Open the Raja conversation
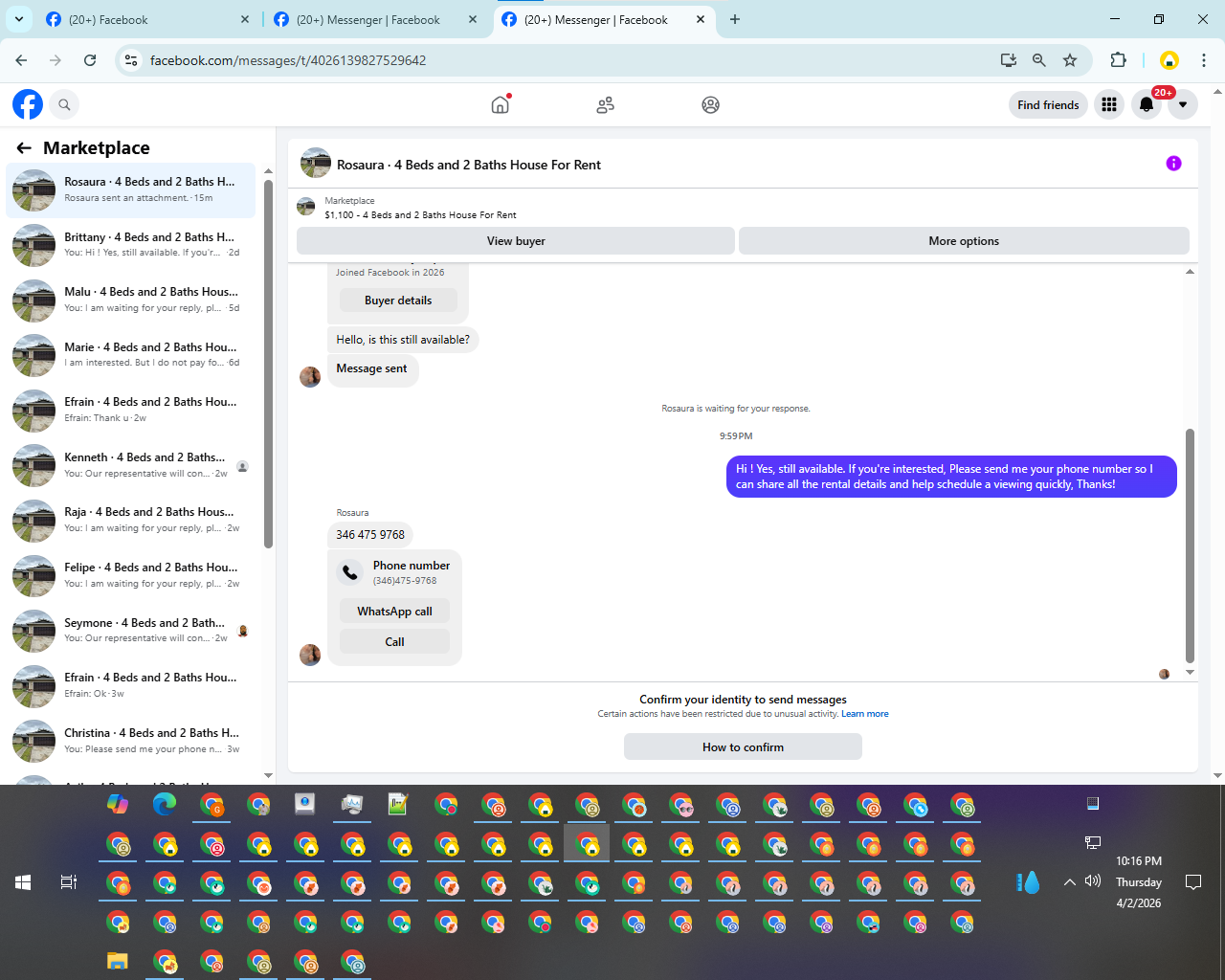This screenshot has height=980, width=1225. pyautogui.click(x=131, y=521)
